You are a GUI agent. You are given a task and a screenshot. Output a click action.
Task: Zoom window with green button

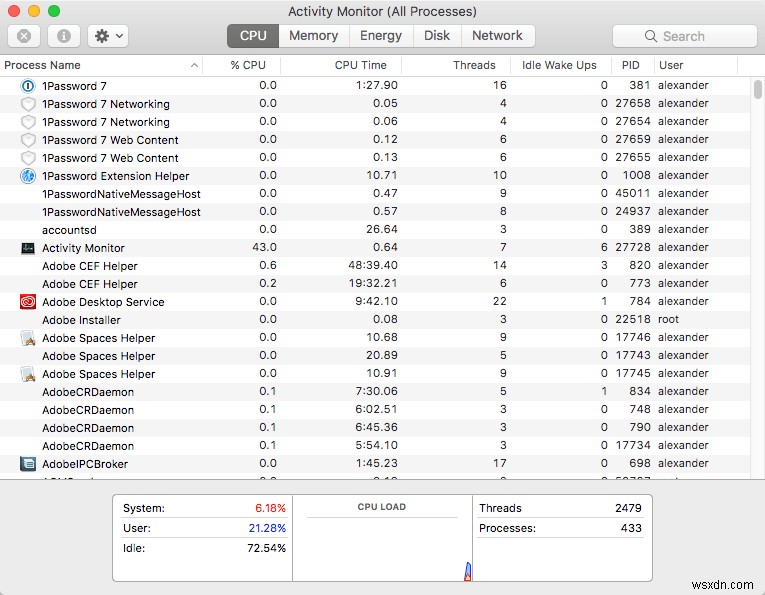tap(54, 11)
